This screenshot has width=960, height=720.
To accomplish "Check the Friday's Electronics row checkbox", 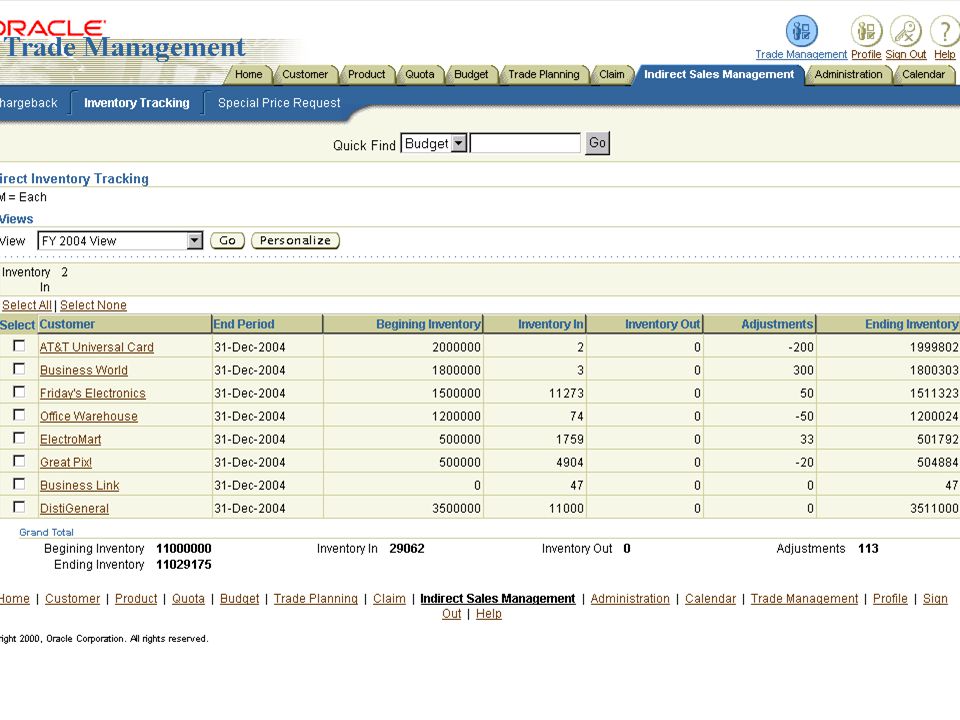I will pyautogui.click(x=20, y=392).
